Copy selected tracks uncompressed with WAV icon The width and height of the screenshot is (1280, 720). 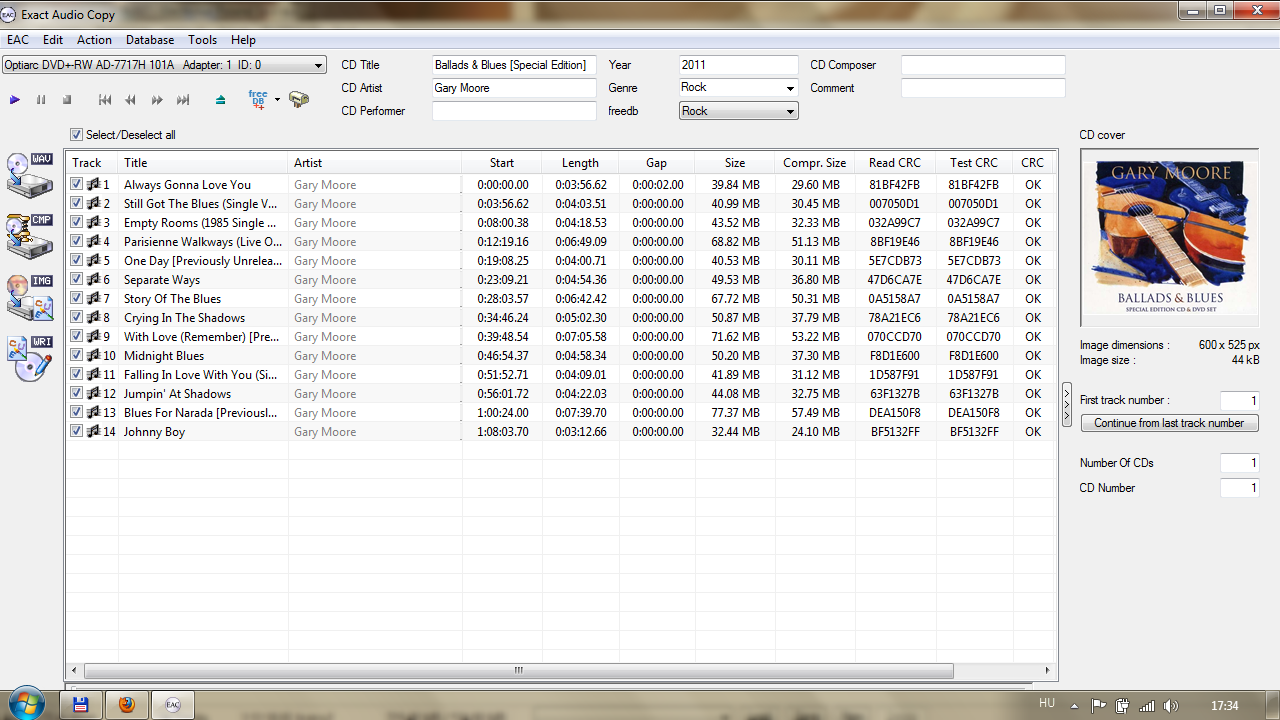[30, 175]
